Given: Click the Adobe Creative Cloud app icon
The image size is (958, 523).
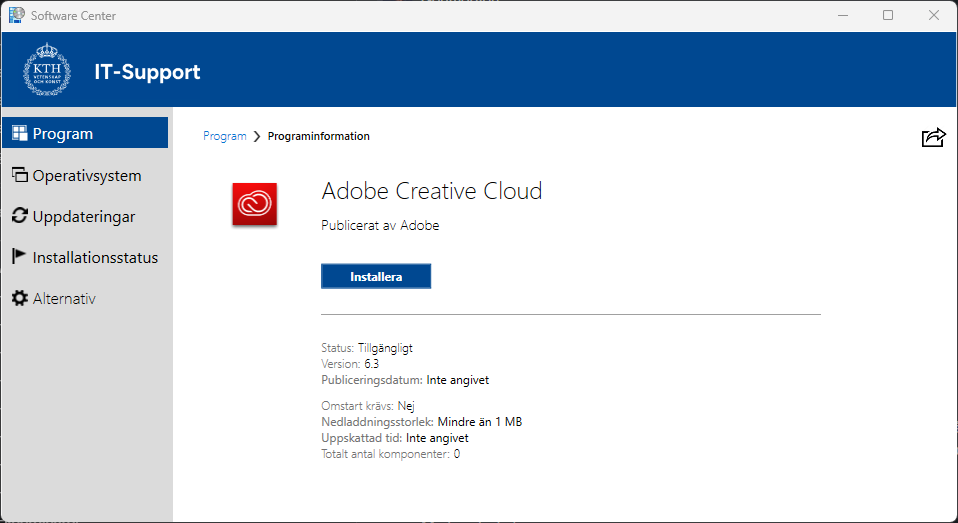Looking at the screenshot, I should 254,204.
